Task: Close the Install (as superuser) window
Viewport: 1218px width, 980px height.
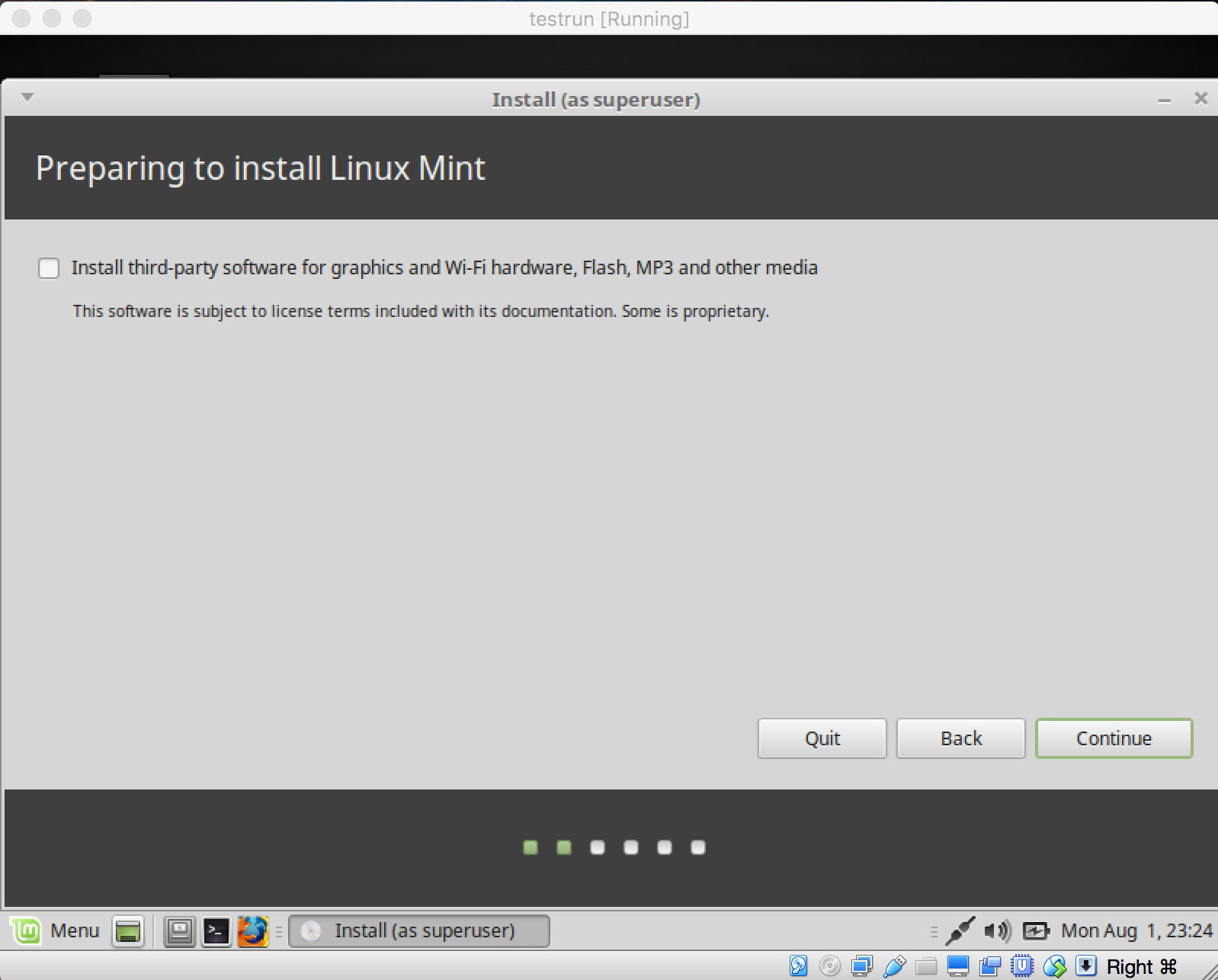Action: tap(1200, 98)
